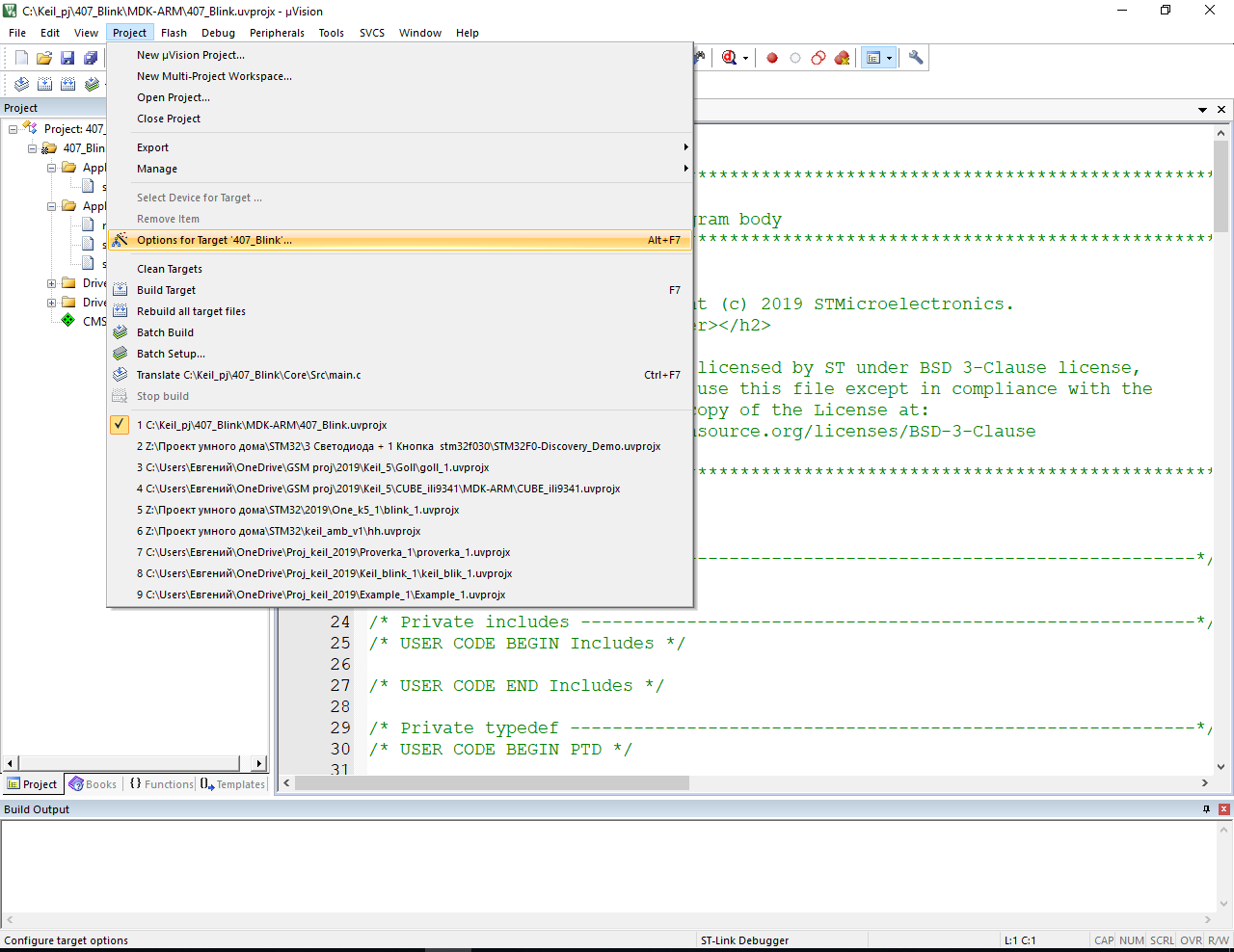Click the Rebuild toolbar icon
The width and height of the screenshot is (1234, 952).
(x=67, y=85)
